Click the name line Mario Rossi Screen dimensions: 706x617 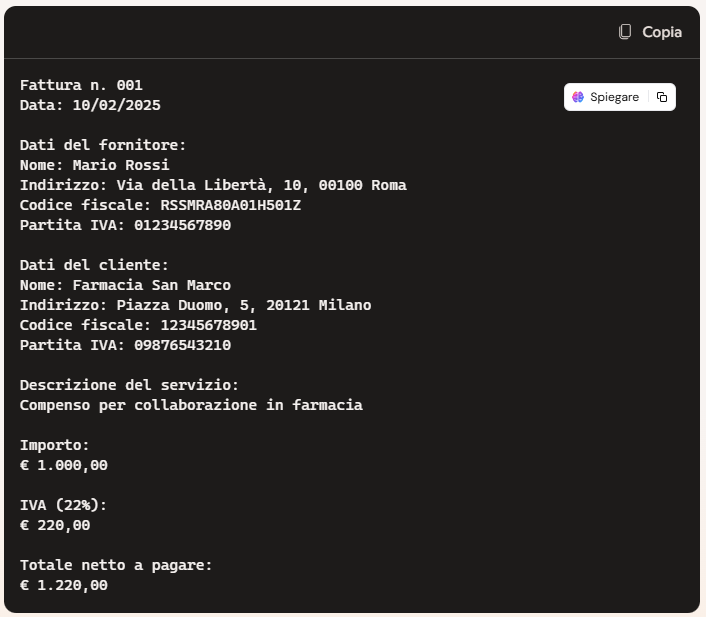(95, 165)
